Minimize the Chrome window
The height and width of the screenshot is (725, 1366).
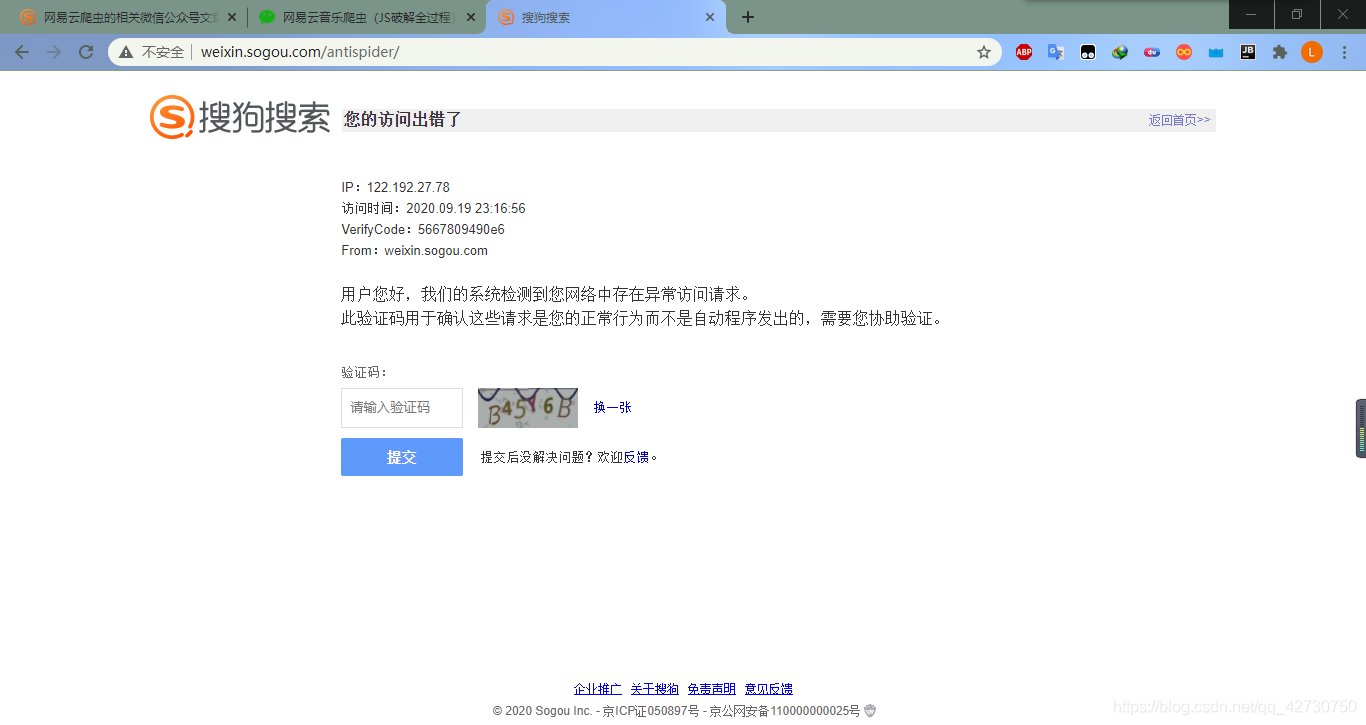pyautogui.click(x=1251, y=14)
